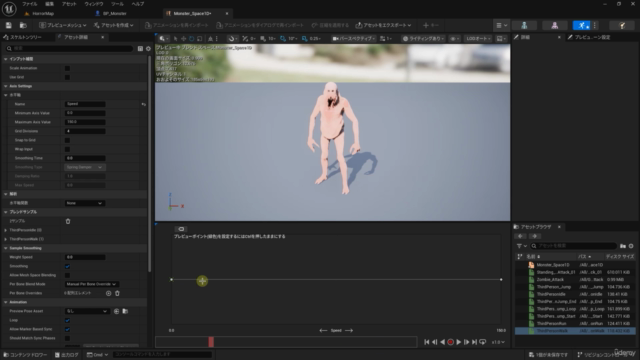Step to the next frame
The width and height of the screenshot is (640, 360).
(466, 342)
